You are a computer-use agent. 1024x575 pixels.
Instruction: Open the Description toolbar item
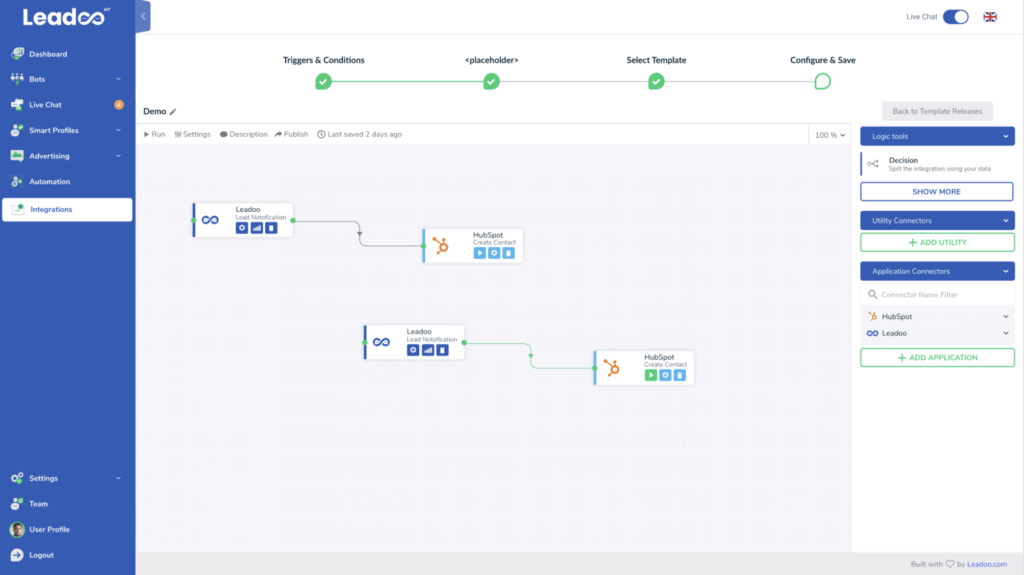(x=244, y=134)
